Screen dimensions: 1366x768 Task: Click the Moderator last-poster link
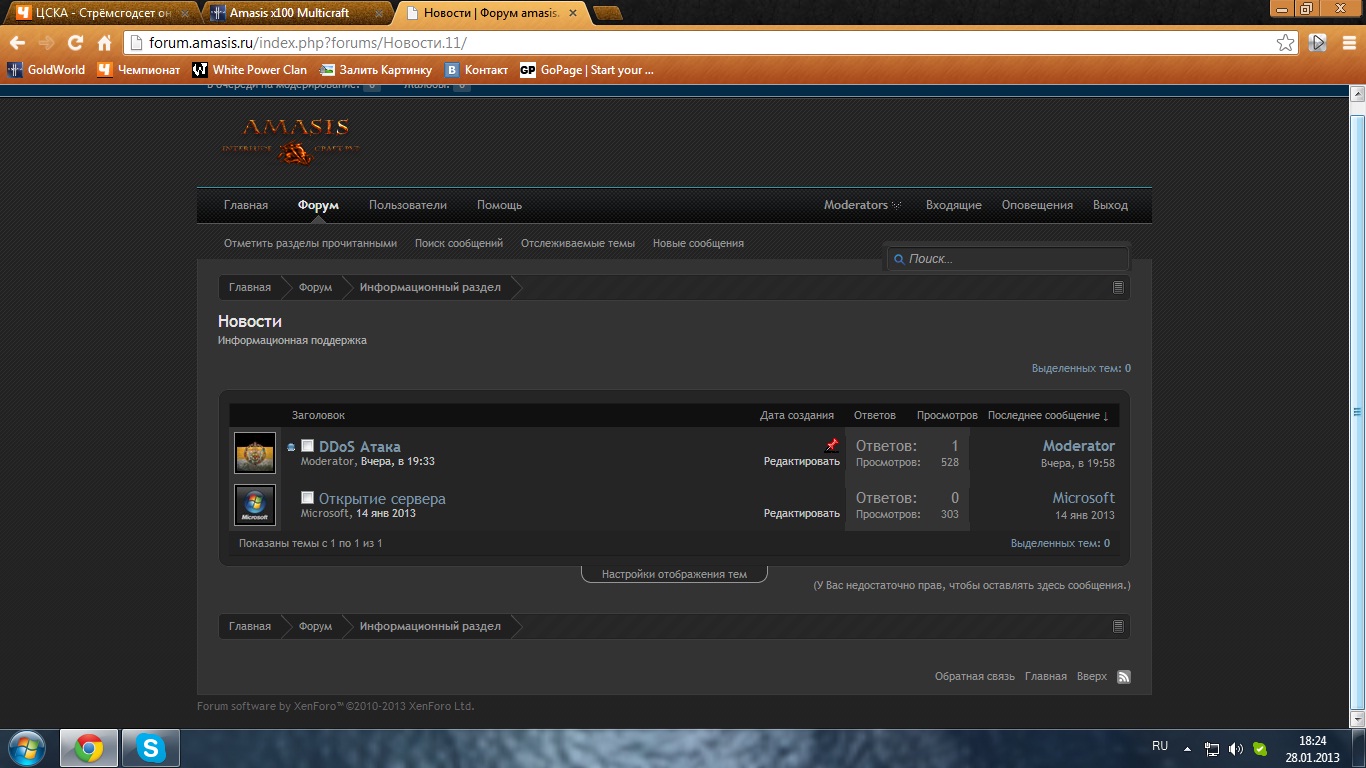coord(1079,446)
